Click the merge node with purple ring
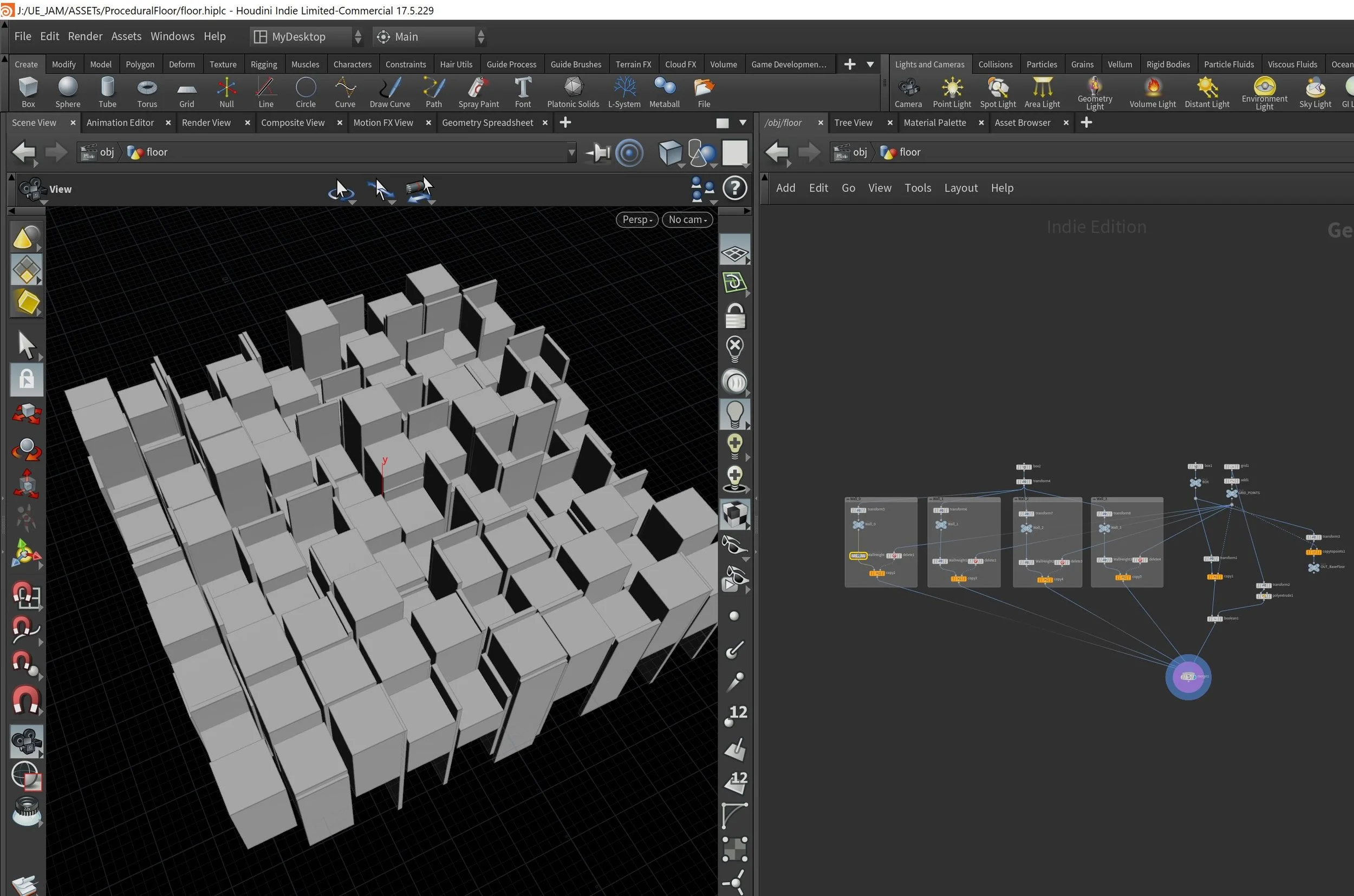Viewport: 1354px width, 896px height. (1188, 677)
